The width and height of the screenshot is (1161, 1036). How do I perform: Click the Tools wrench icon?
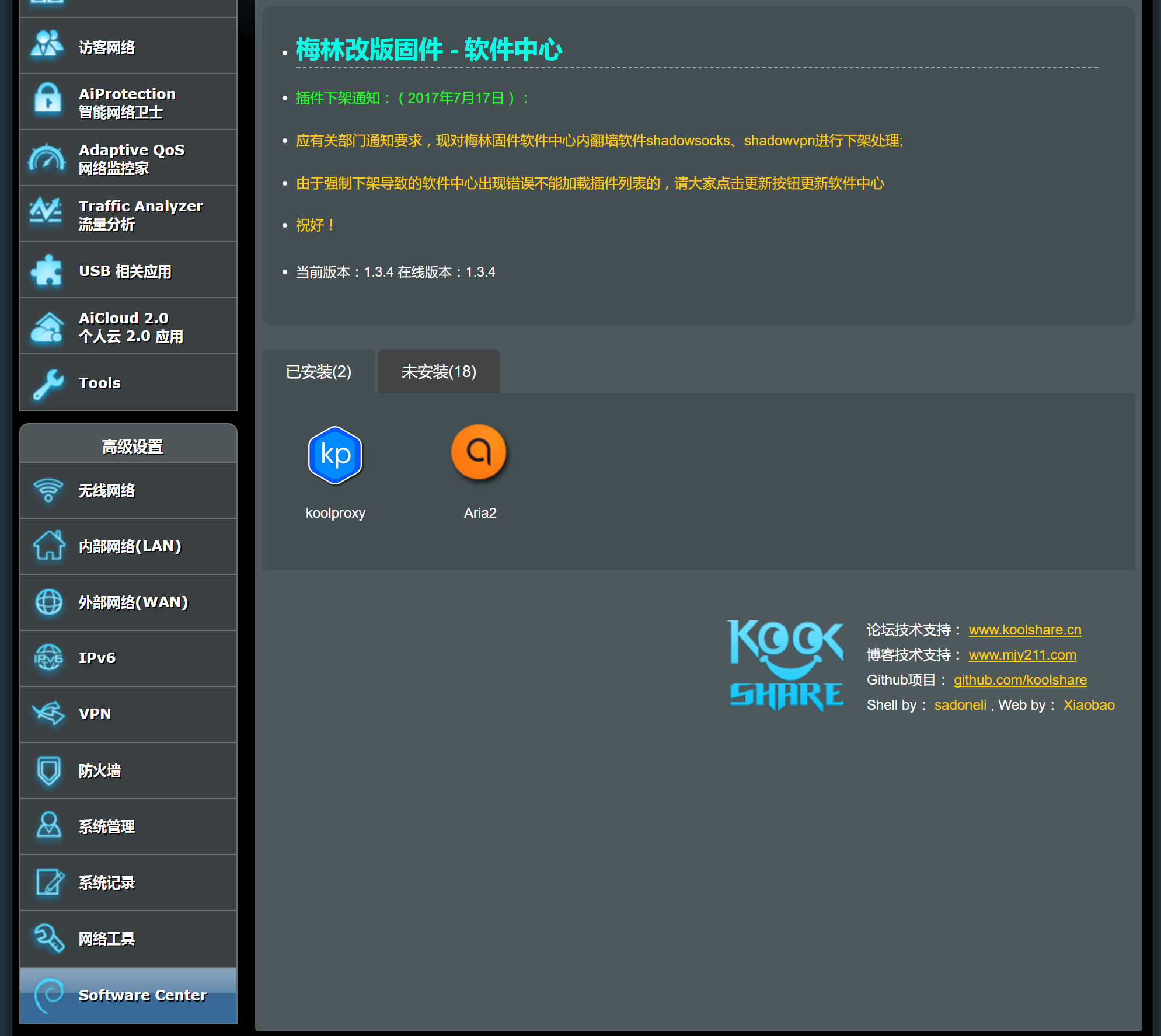pos(48,383)
